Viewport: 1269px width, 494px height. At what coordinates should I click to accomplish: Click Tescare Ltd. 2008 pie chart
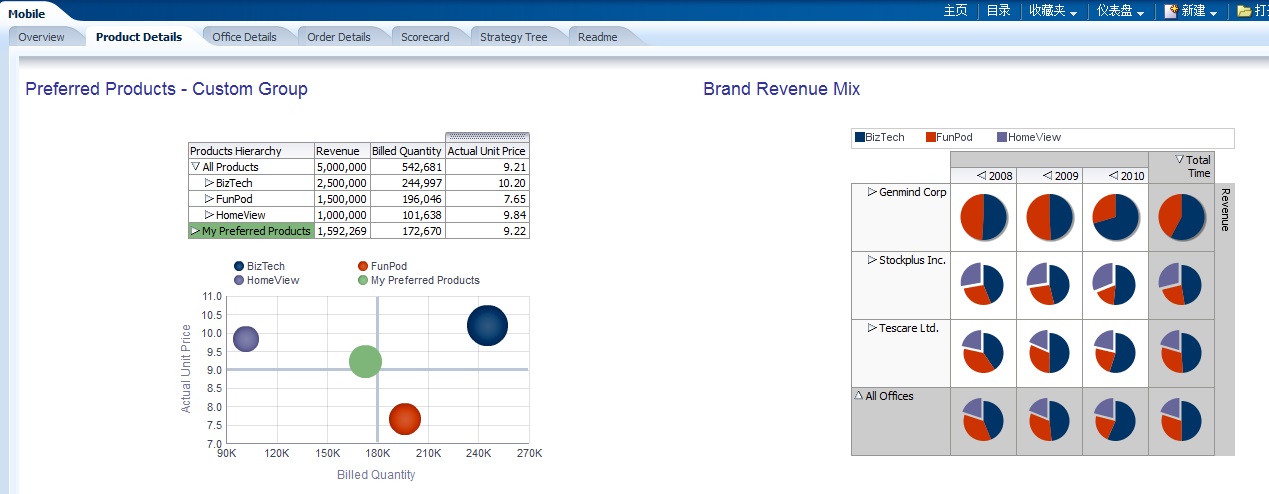tap(983, 352)
